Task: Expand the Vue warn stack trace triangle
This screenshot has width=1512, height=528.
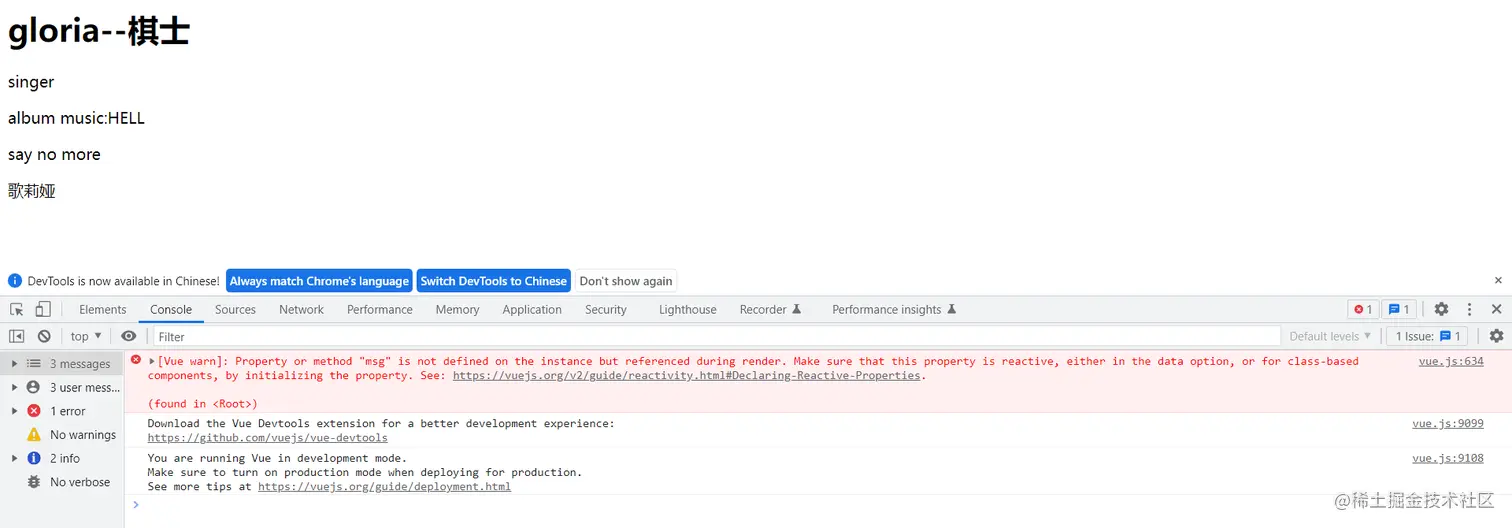Action: 152,362
